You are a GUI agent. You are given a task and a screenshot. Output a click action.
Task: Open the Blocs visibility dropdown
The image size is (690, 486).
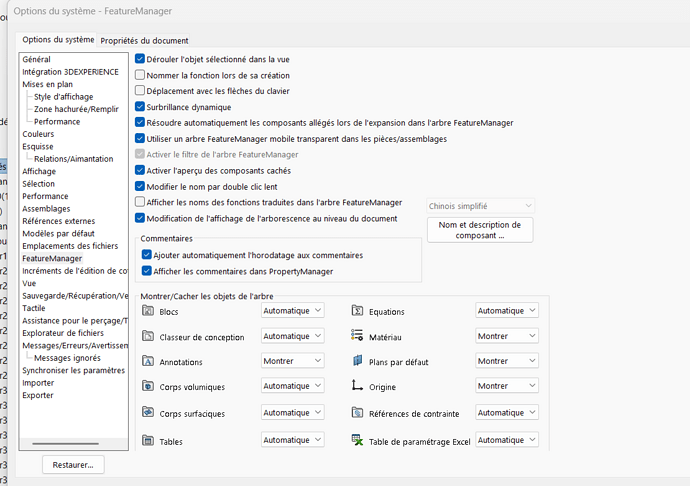tap(293, 310)
